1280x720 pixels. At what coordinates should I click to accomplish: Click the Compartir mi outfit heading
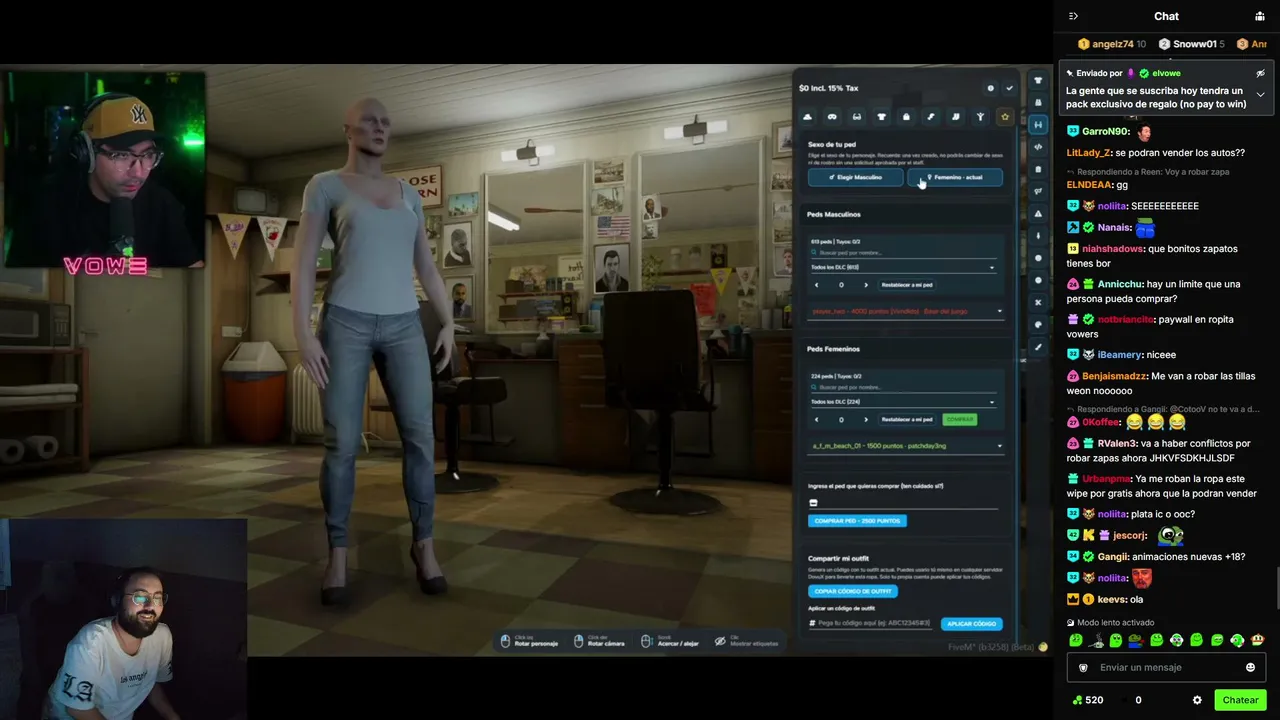[838, 558]
